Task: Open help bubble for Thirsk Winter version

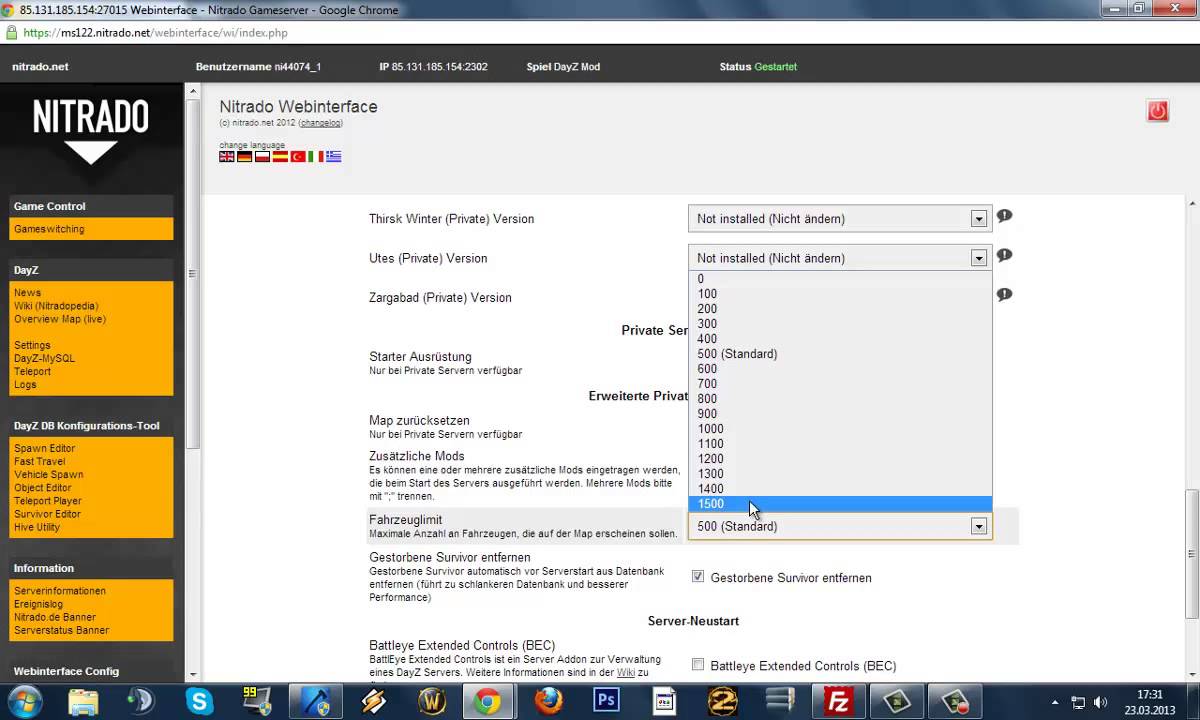Action: [x=1004, y=216]
